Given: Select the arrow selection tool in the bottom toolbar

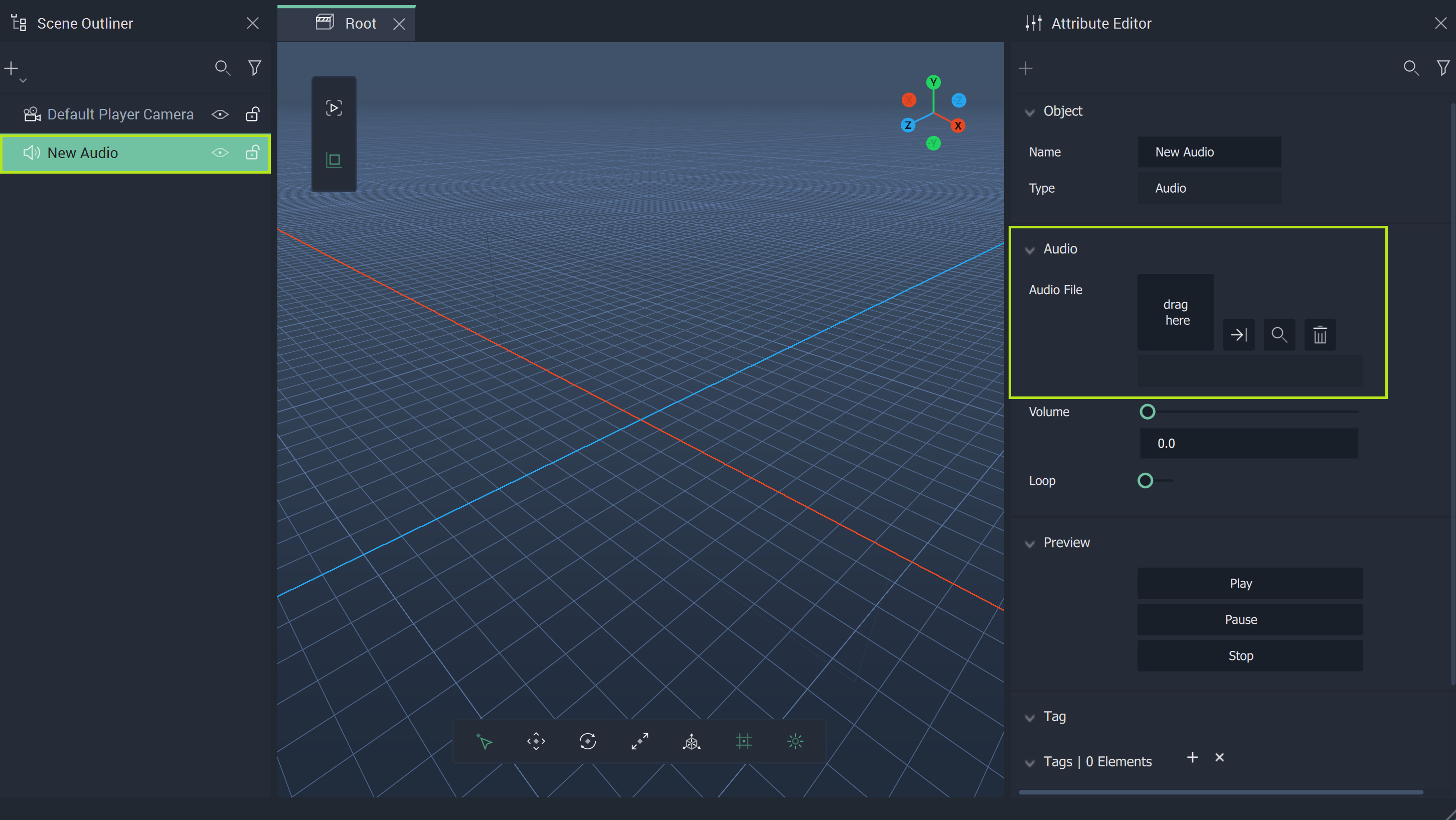Looking at the screenshot, I should pos(484,741).
